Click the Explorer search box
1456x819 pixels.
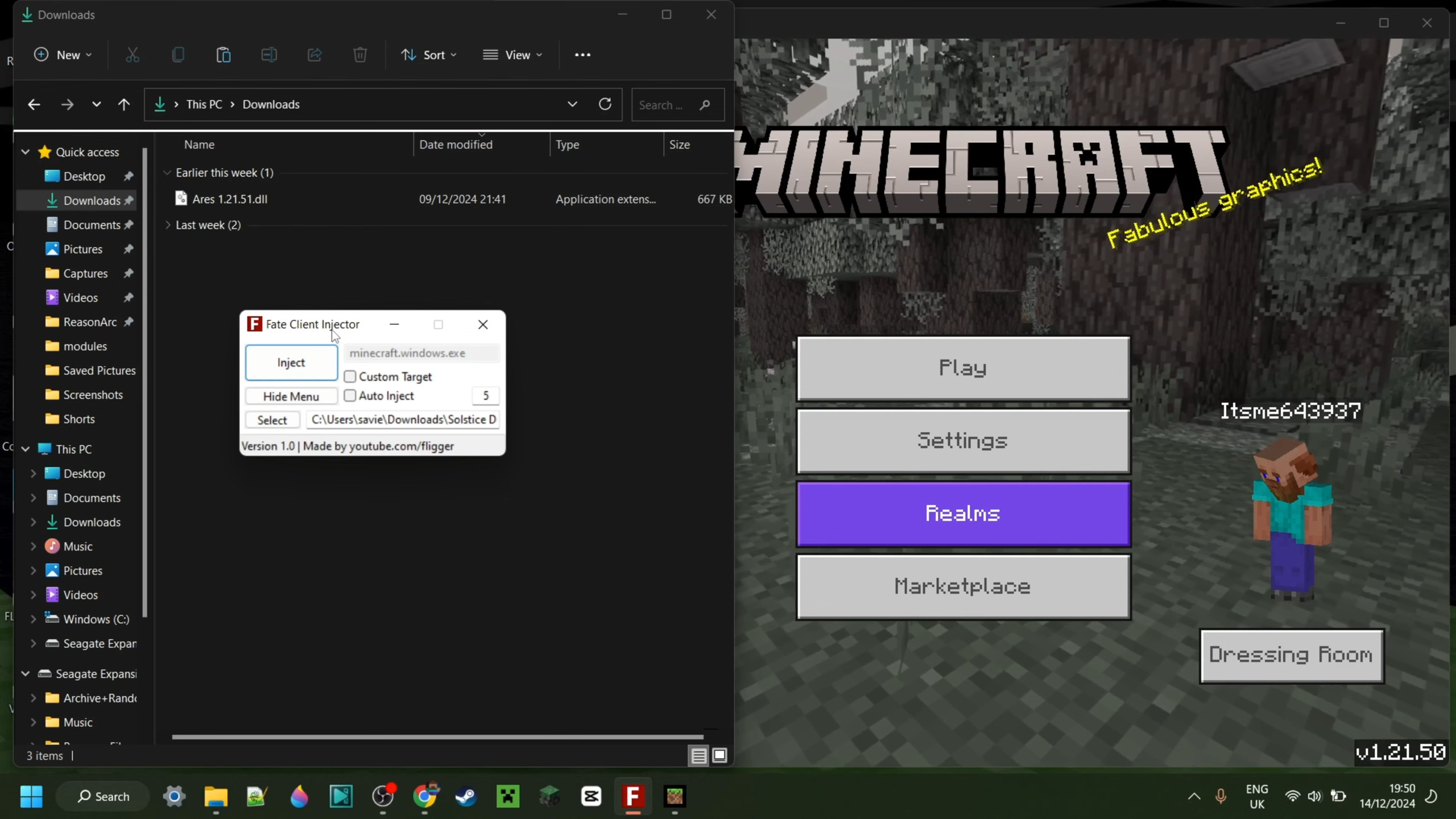coord(678,105)
